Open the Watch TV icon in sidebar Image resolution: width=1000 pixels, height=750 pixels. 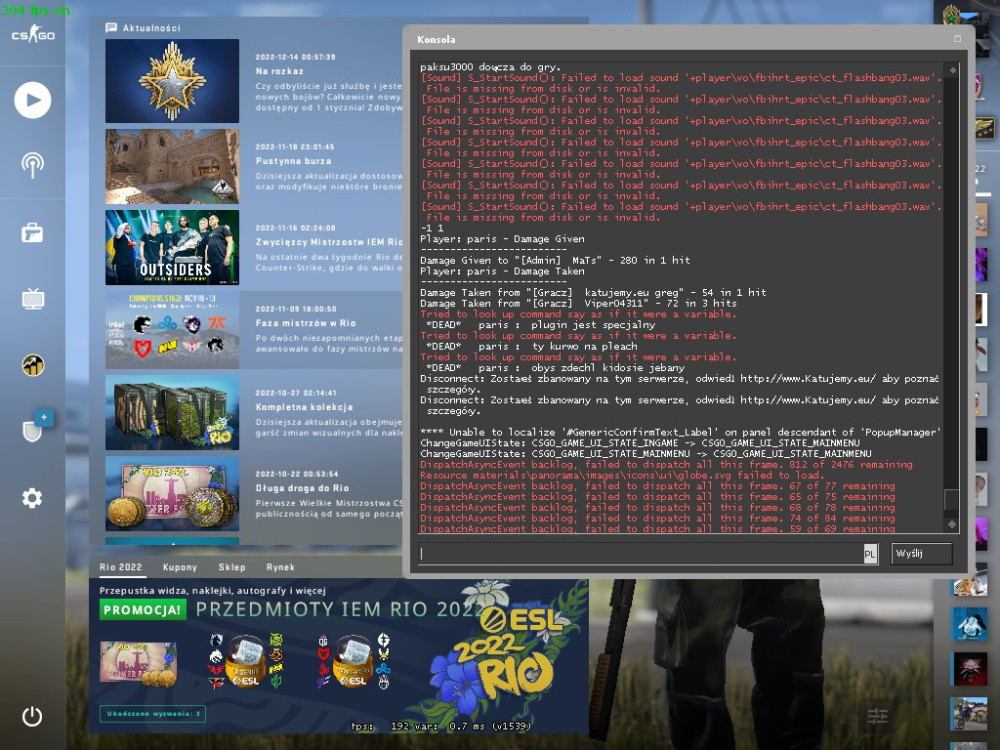[x=33, y=298]
